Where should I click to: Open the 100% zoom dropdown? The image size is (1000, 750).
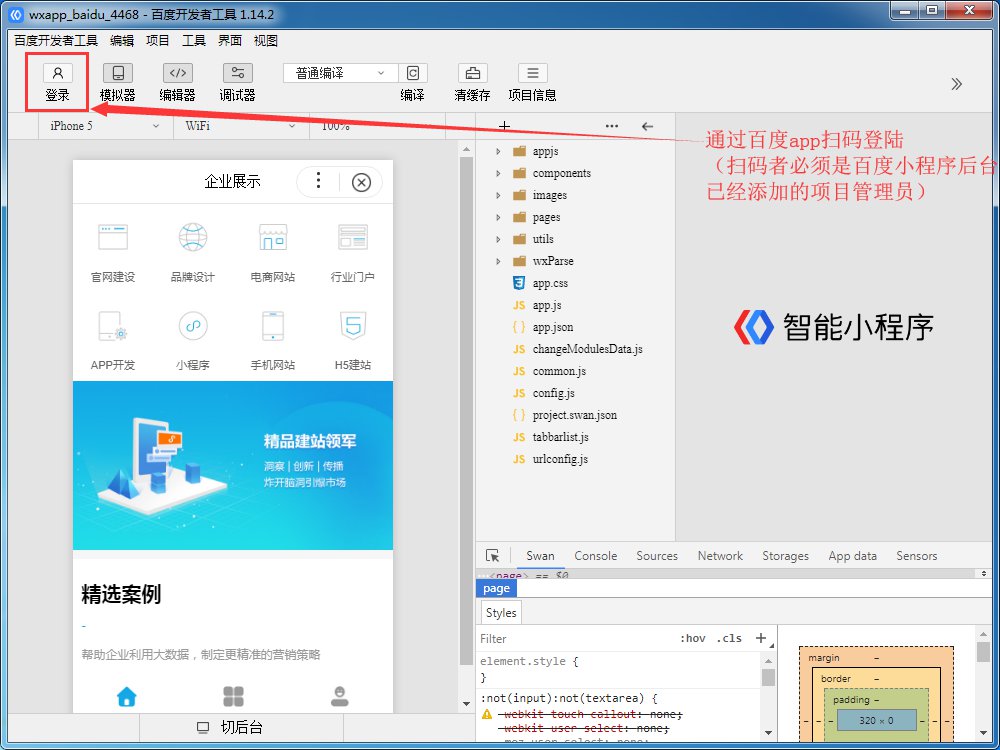(376, 126)
